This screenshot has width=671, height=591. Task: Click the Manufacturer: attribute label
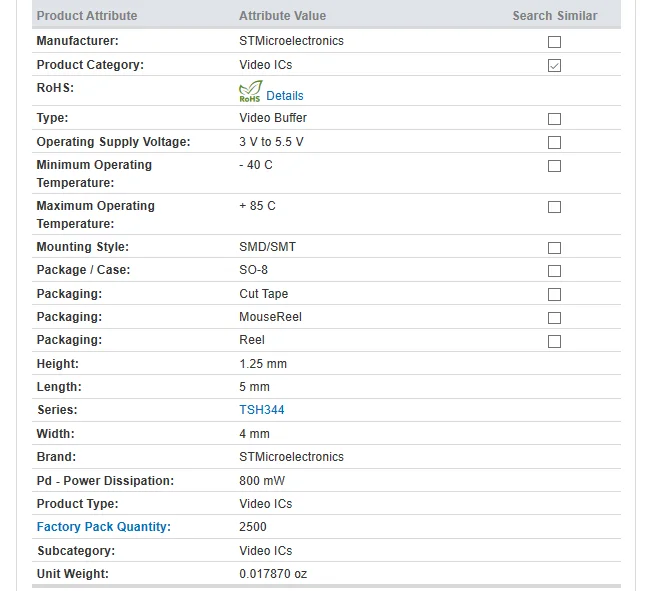(77, 41)
